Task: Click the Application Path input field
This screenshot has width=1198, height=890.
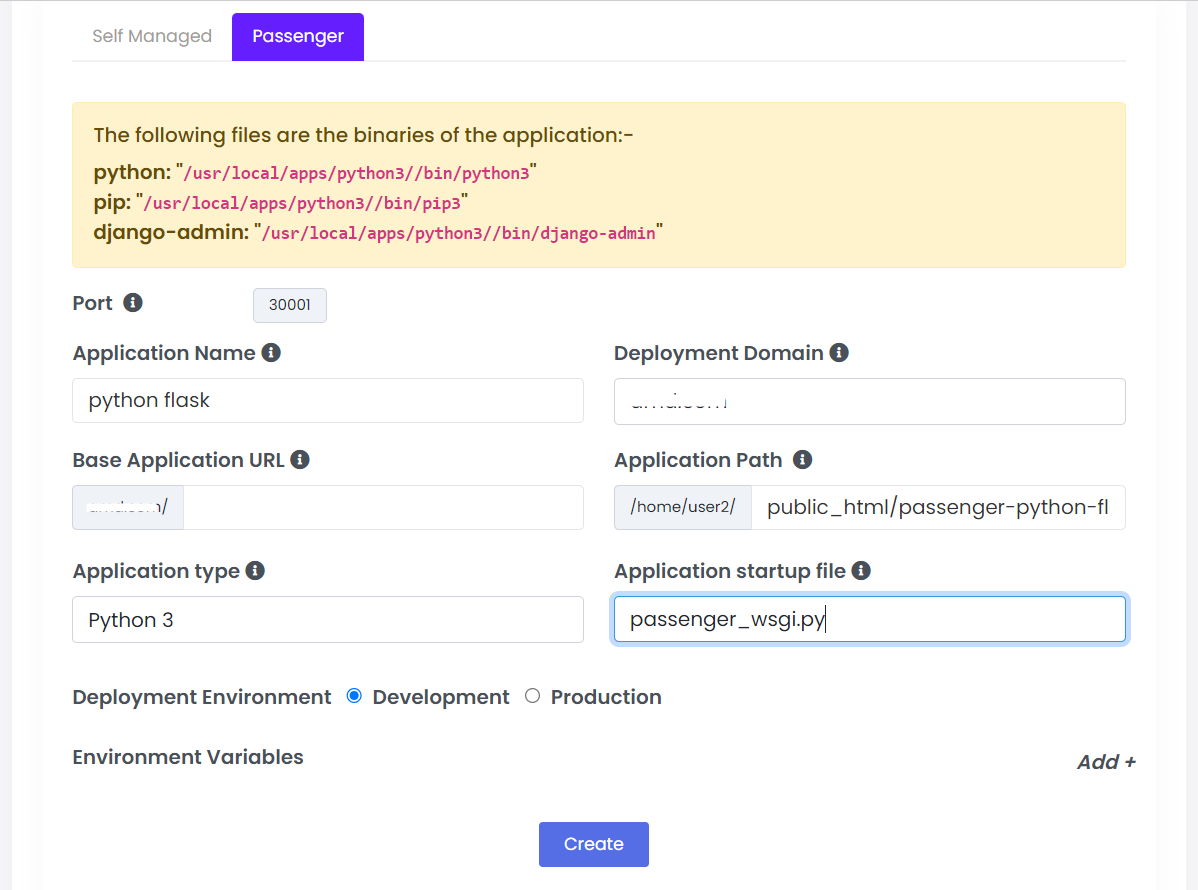Action: [937, 508]
